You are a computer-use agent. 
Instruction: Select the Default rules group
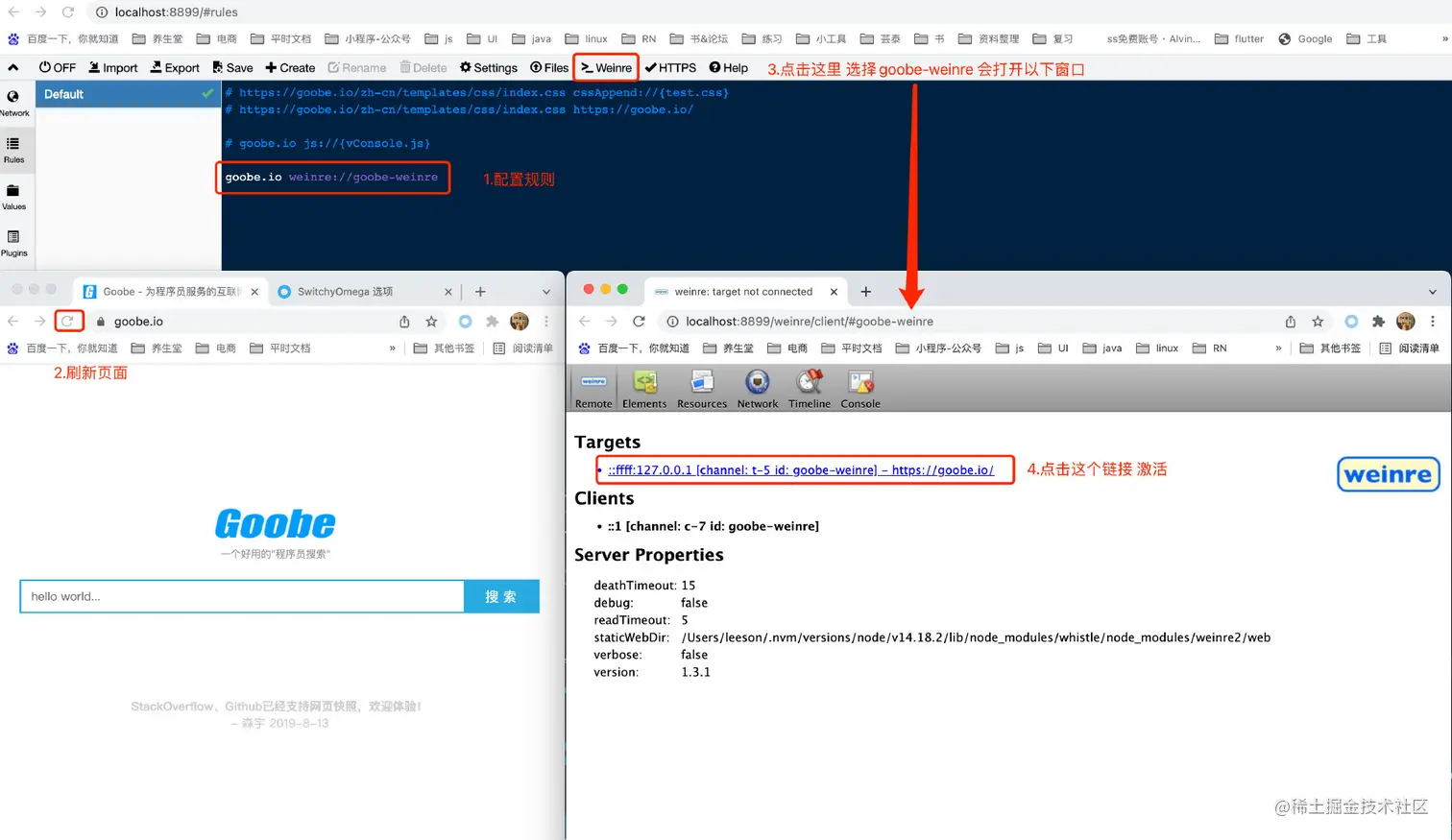click(128, 94)
